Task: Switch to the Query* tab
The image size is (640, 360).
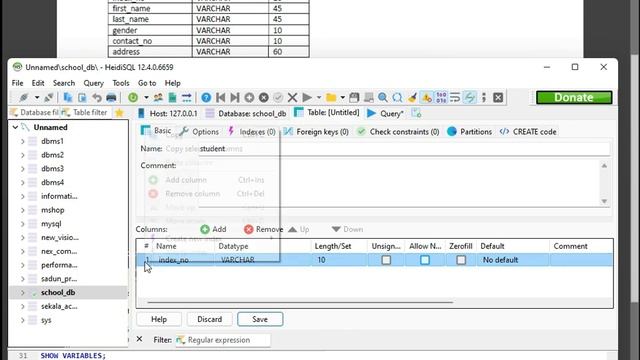Action: pyautogui.click(x=385, y=113)
